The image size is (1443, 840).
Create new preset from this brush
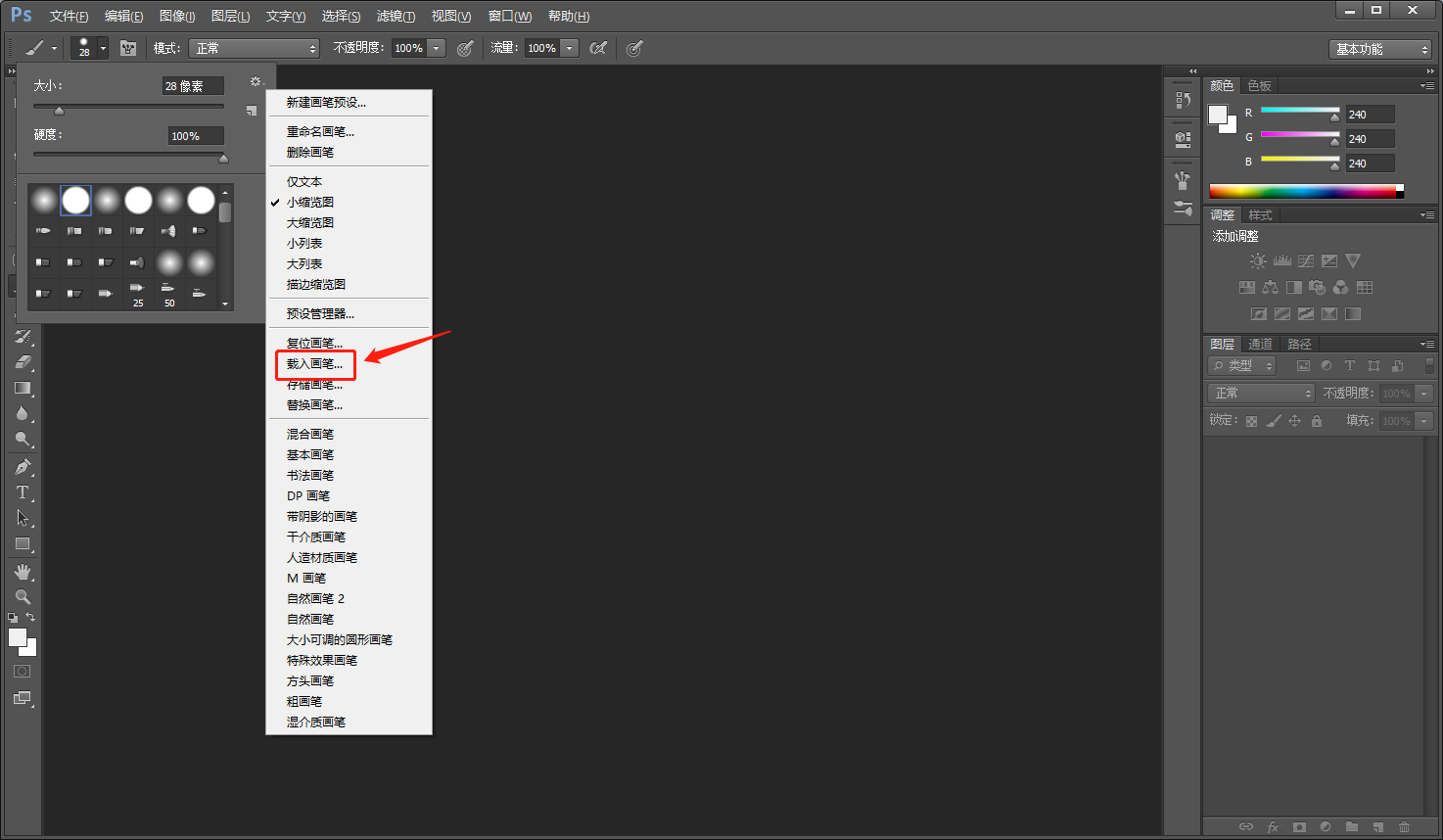(x=252, y=111)
